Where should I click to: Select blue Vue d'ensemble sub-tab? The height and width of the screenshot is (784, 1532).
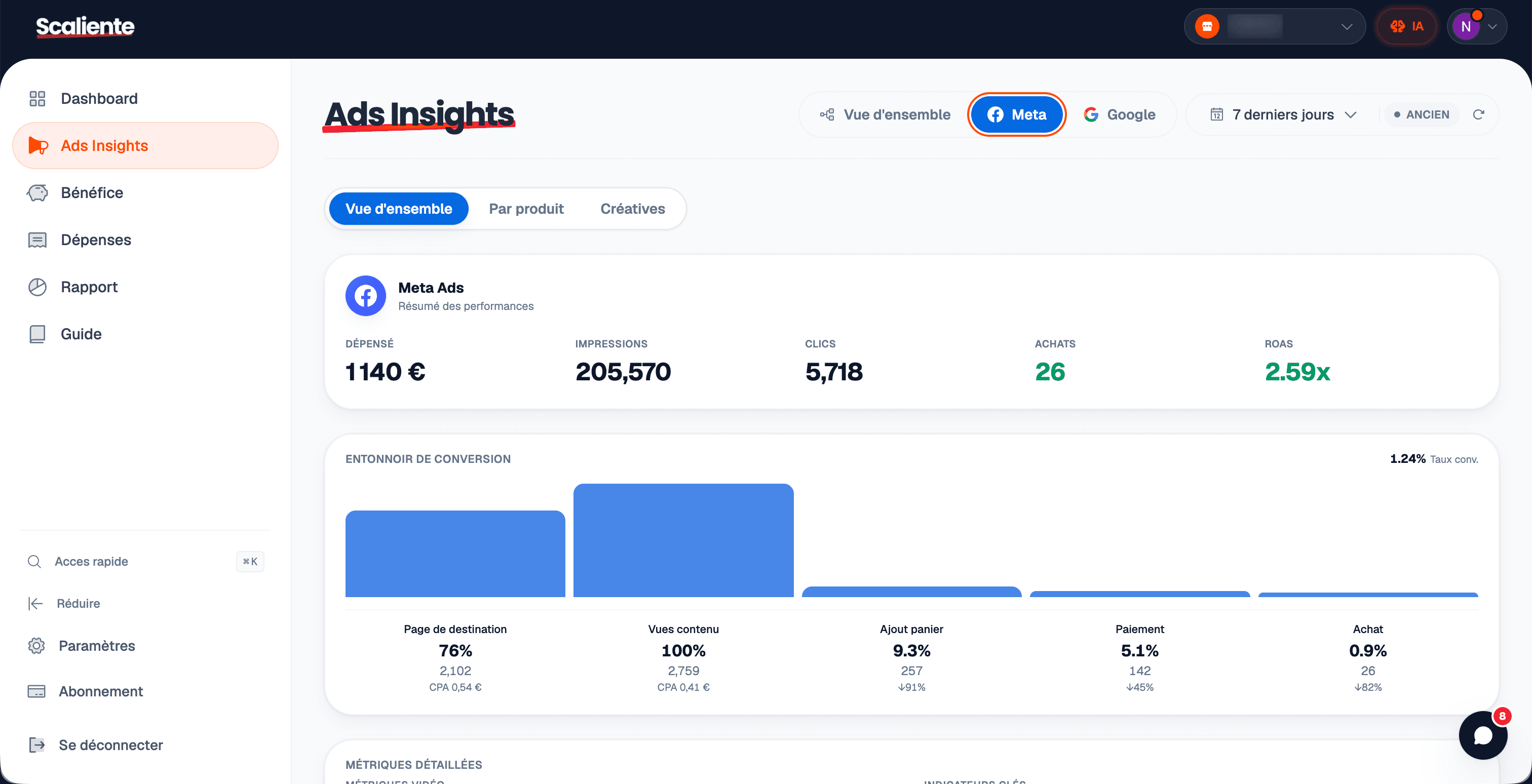[x=399, y=209]
